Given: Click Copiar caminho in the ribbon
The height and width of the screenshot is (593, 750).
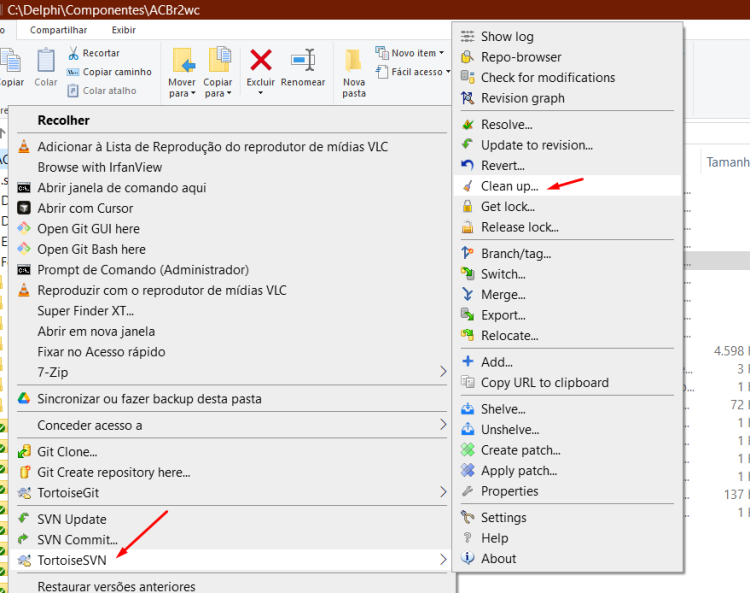Looking at the screenshot, I should pyautogui.click(x=110, y=72).
